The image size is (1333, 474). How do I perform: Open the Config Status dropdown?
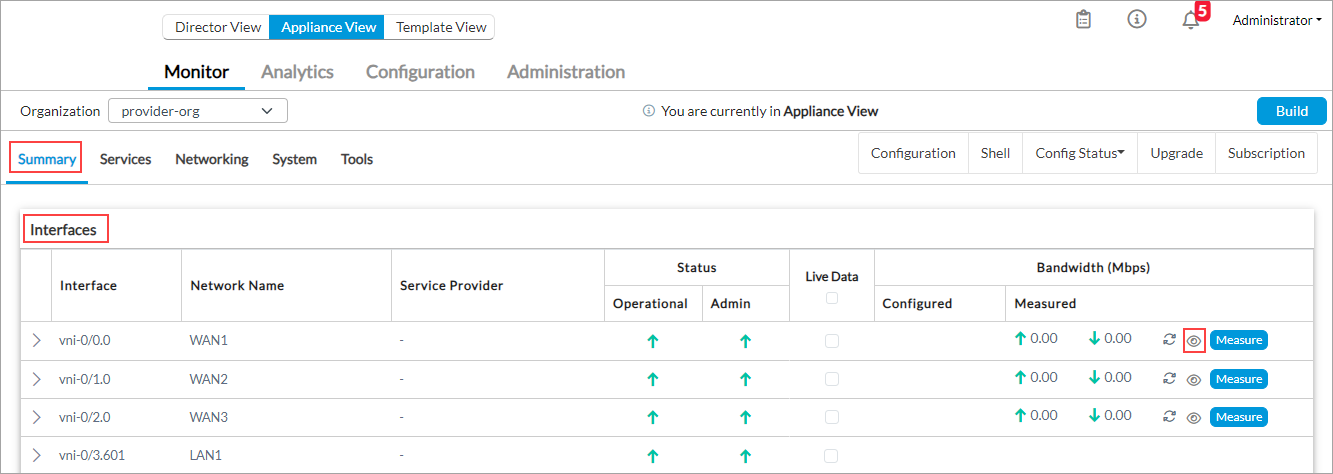[x=1079, y=153]
